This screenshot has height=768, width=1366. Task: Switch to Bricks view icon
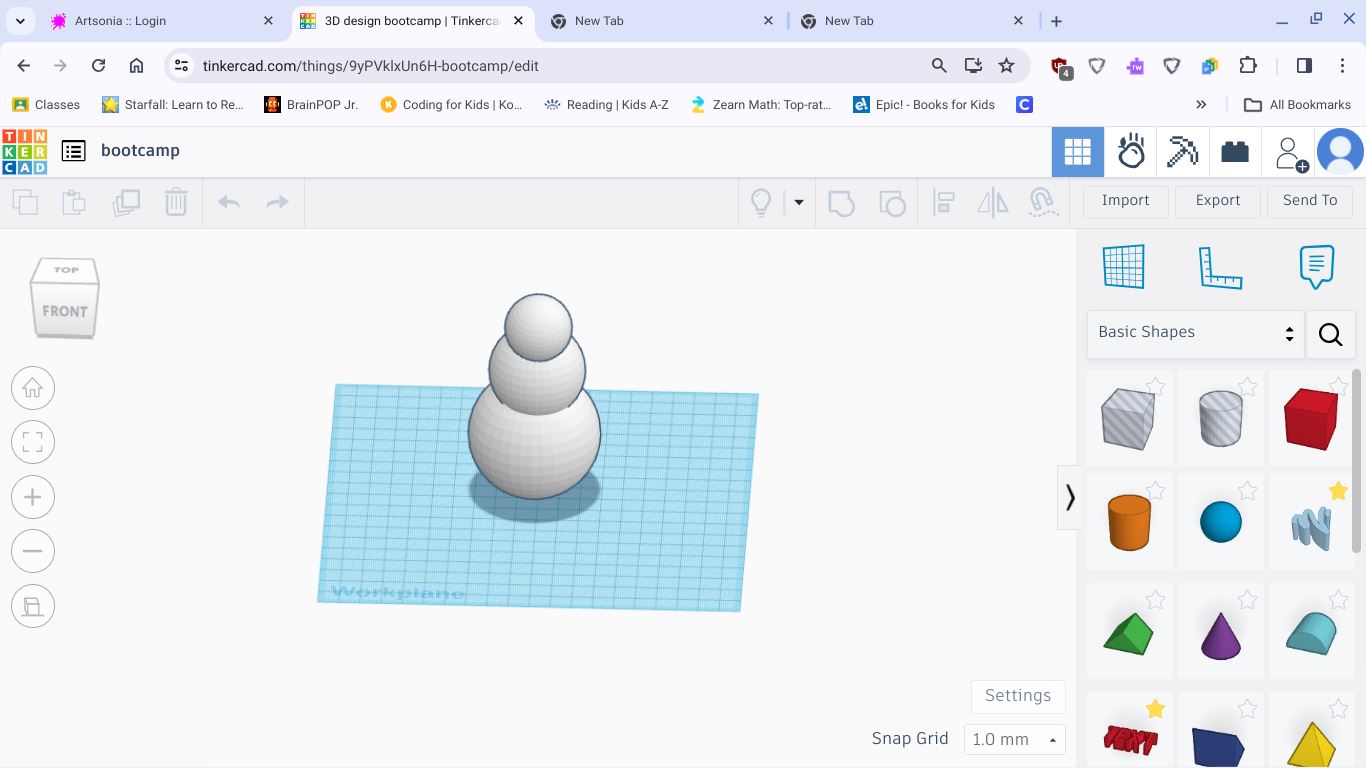coord(1235,152)
